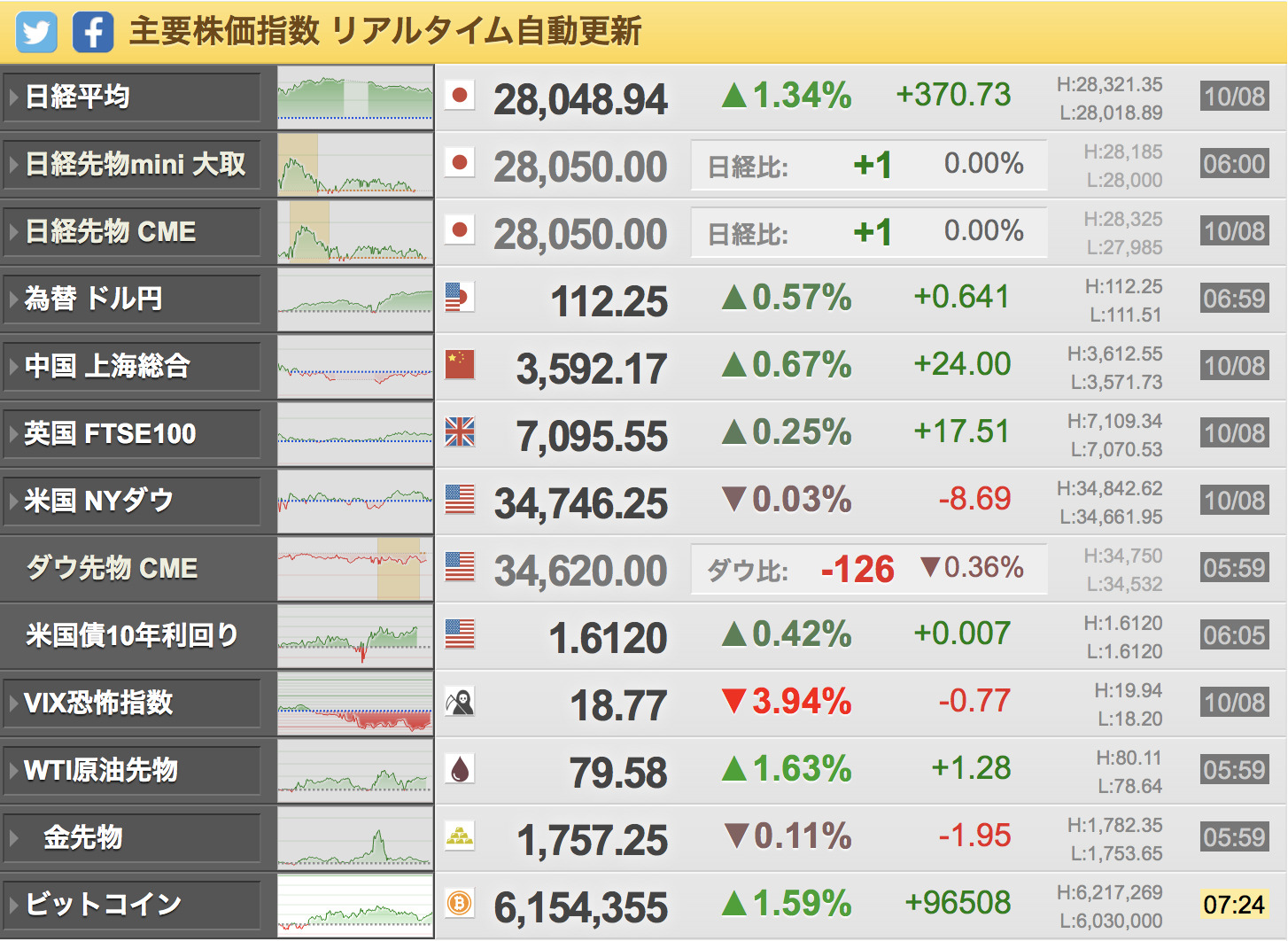Open the 日経平均 index button

132,97
